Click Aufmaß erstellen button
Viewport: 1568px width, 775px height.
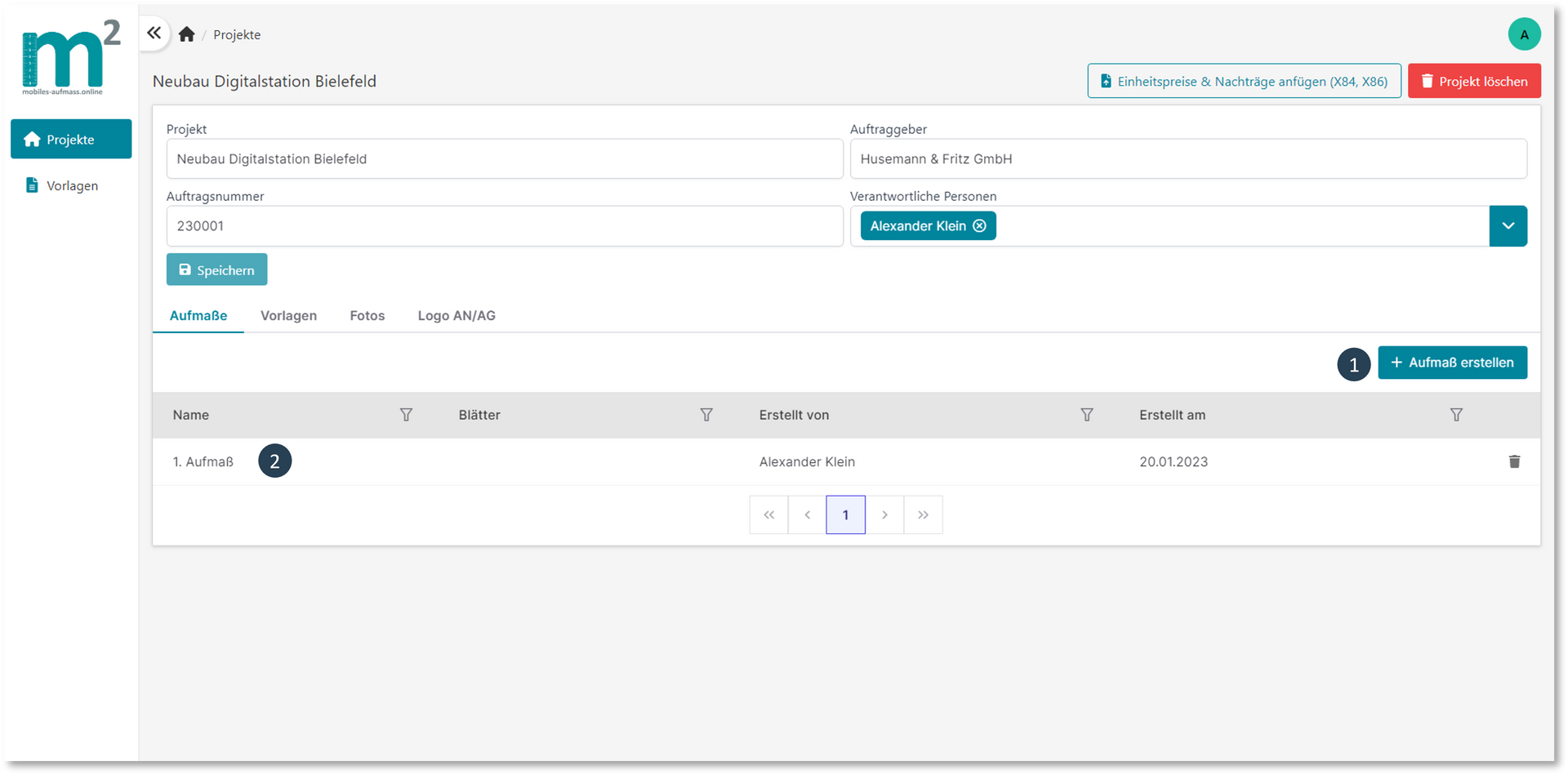click(1452, 363)
